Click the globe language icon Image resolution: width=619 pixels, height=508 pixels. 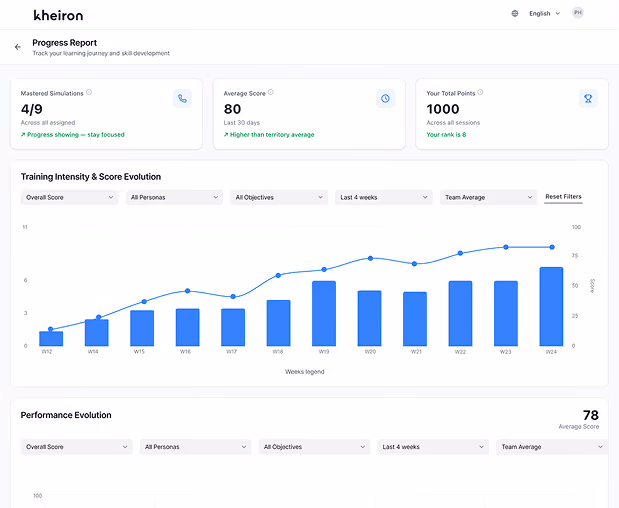[x=515, y=13]
